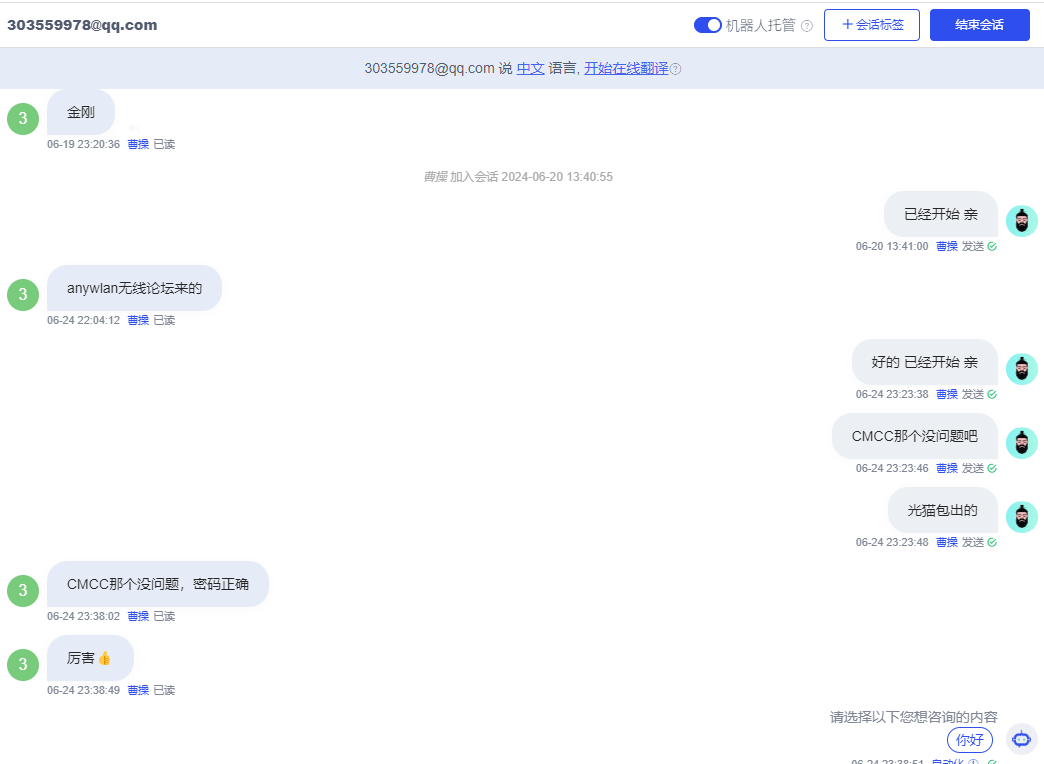Click timestamp 06-24 23:38:02

click(83, 616)
